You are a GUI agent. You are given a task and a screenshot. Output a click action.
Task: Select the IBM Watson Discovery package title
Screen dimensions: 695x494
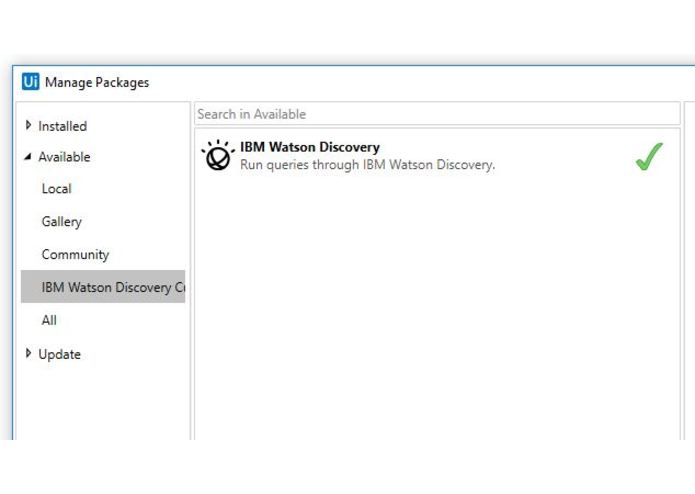pyautogui.click(x=310, y=147)
